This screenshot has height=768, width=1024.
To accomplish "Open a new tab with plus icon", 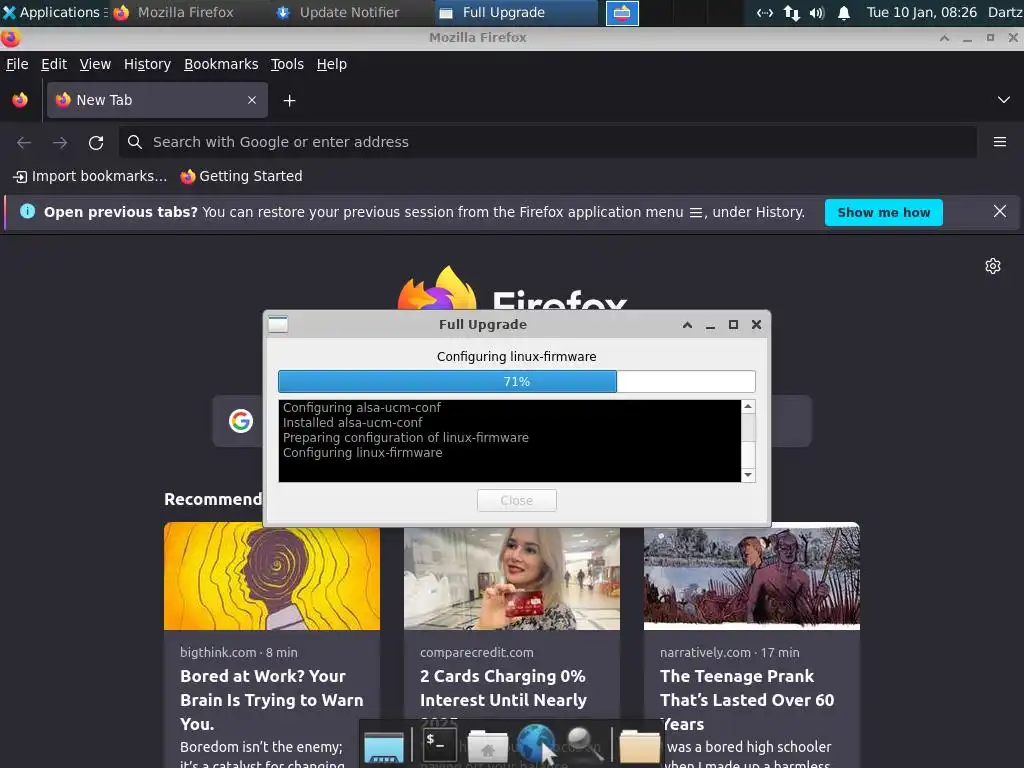I will point(289,101).
